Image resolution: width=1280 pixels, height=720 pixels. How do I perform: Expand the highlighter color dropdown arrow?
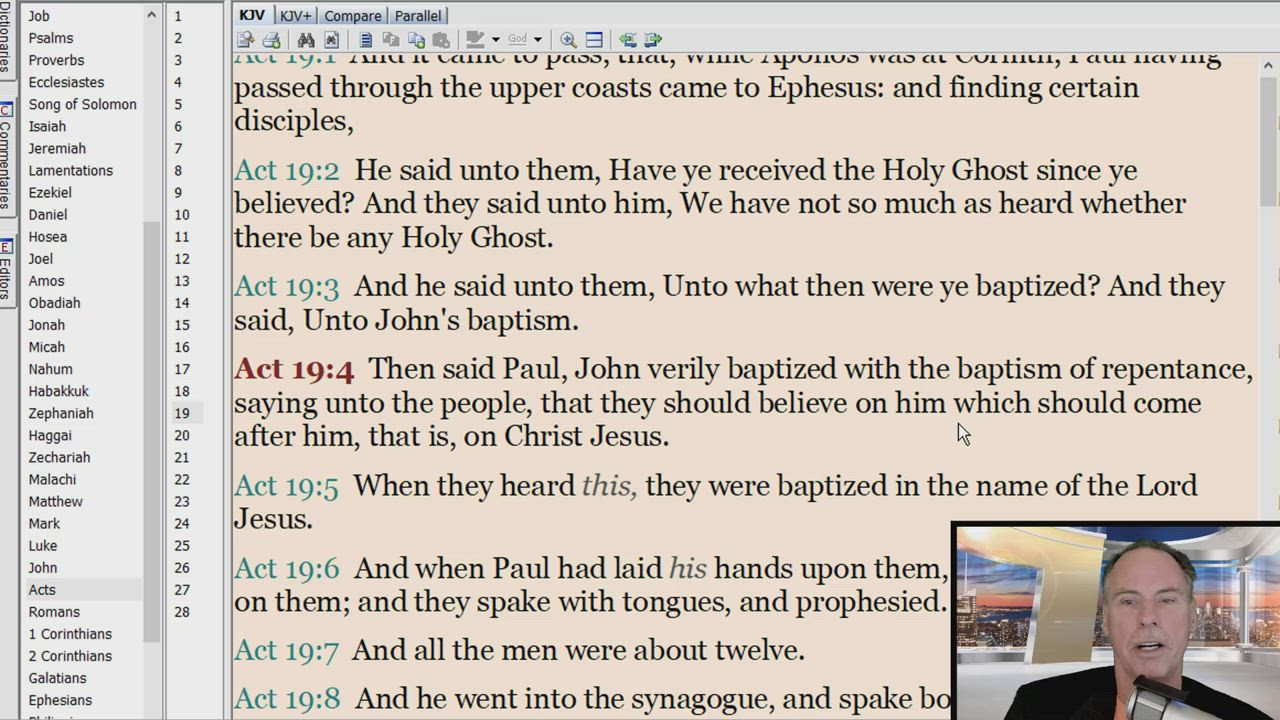[495, 40]
